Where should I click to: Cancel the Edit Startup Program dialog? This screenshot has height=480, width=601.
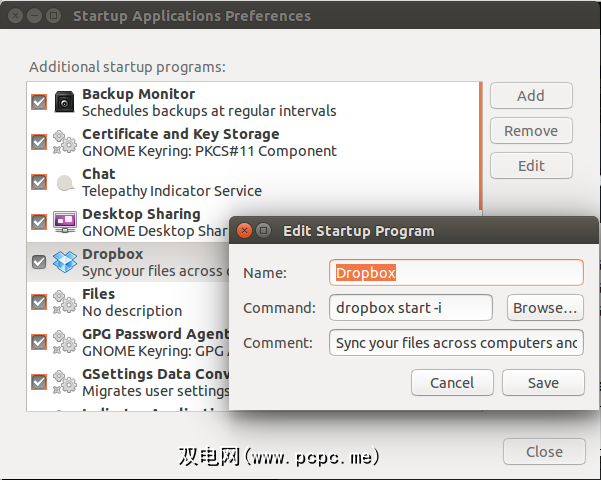pos(452,382)
